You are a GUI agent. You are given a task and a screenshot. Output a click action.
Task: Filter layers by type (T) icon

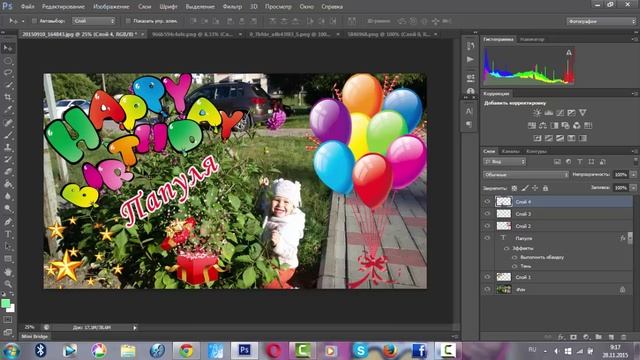(580, 162)
